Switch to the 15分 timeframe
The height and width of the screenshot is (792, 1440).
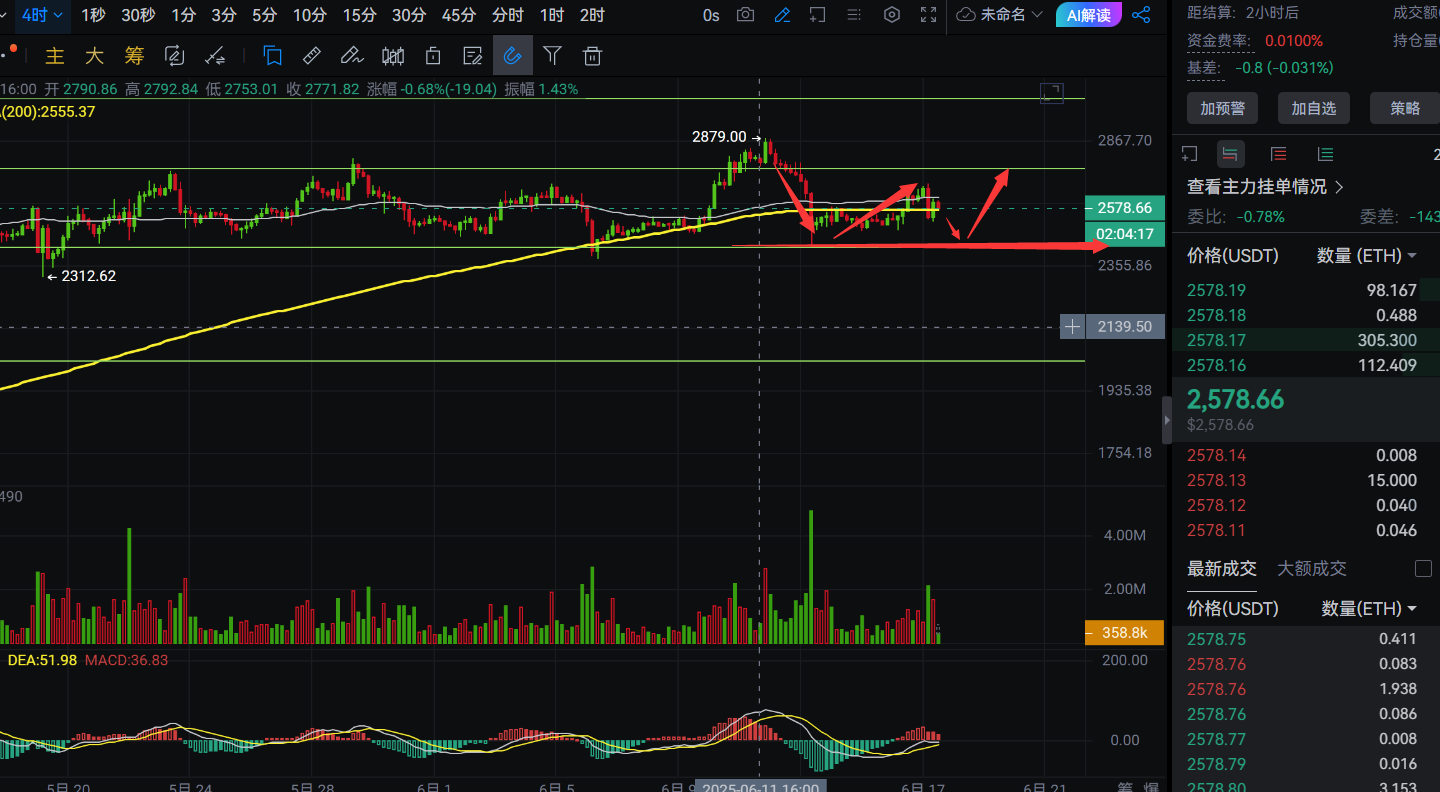pos(359,15)
